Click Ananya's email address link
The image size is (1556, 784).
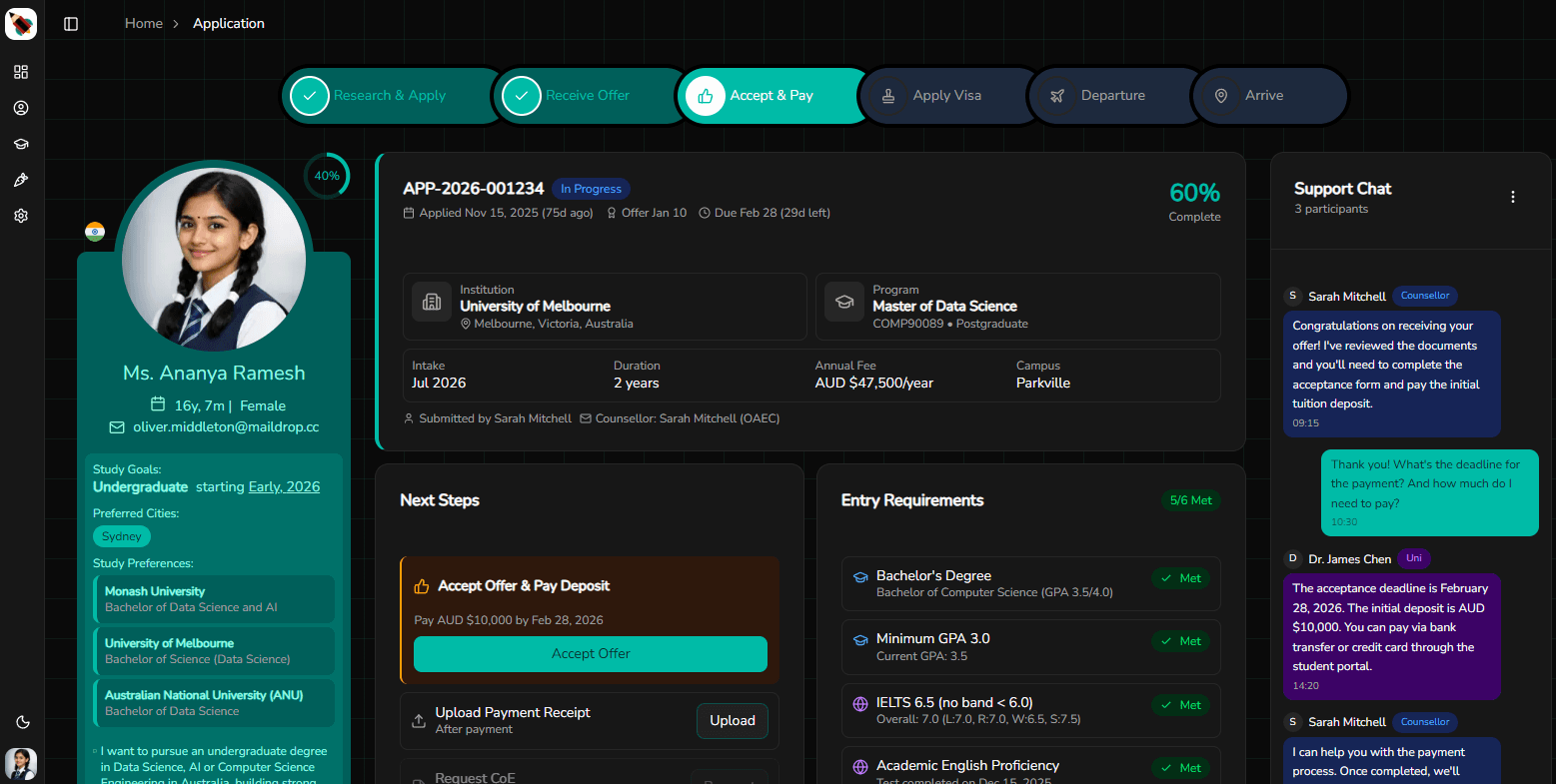[224, 426]
